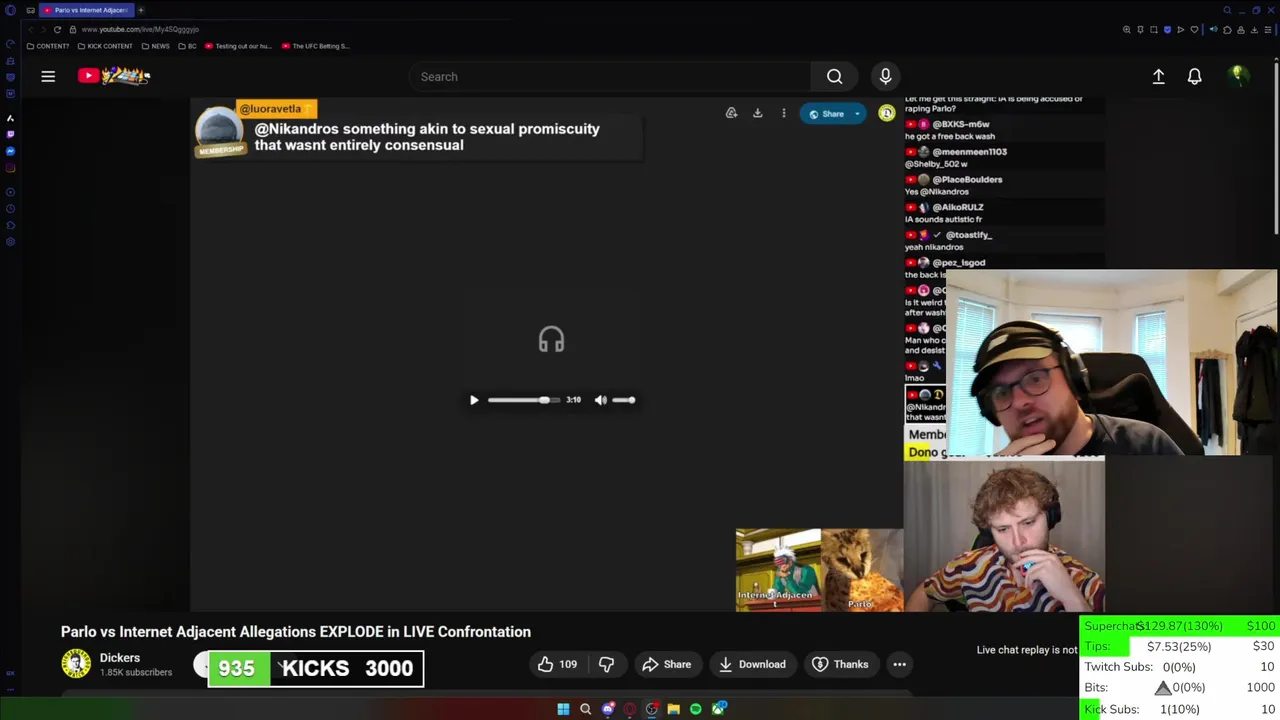Start voice search with the microphone
The height and width of the screenshot is (720, 1280).
pos(885,76)
